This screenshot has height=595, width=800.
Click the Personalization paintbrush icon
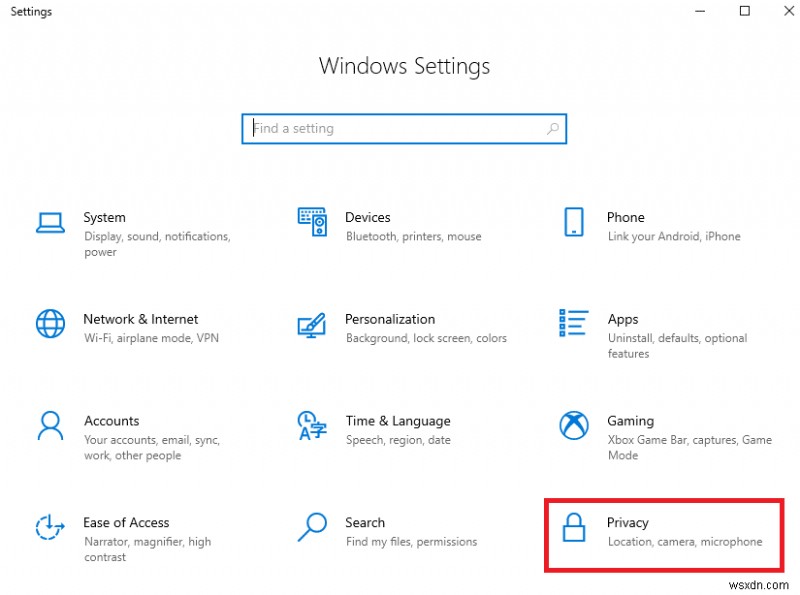(x=312, y=326)
